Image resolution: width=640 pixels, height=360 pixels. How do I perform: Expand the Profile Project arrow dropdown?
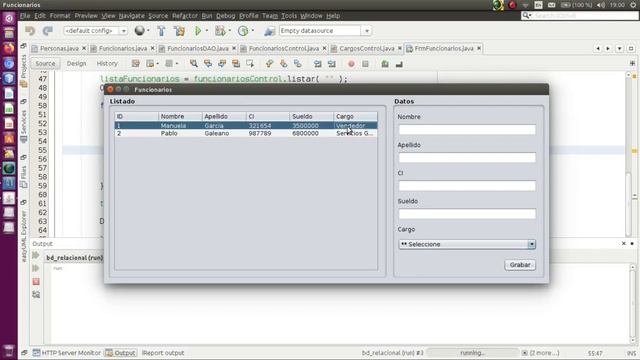[x=253, y=31]
